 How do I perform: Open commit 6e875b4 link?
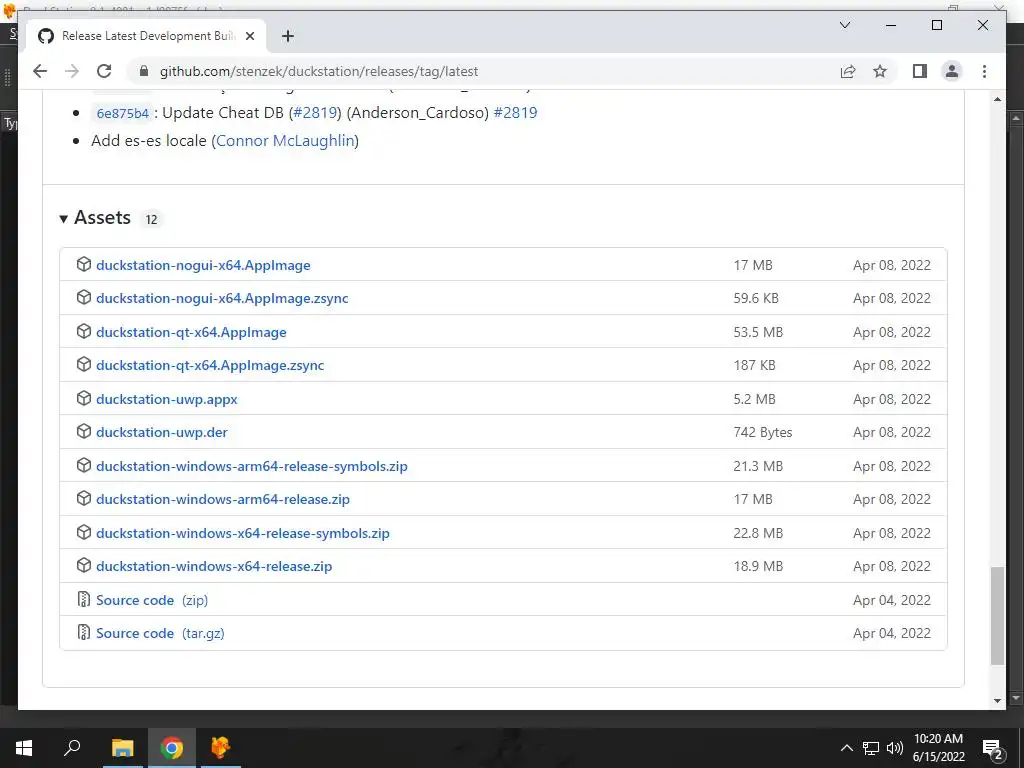click(x=123, y=113)
